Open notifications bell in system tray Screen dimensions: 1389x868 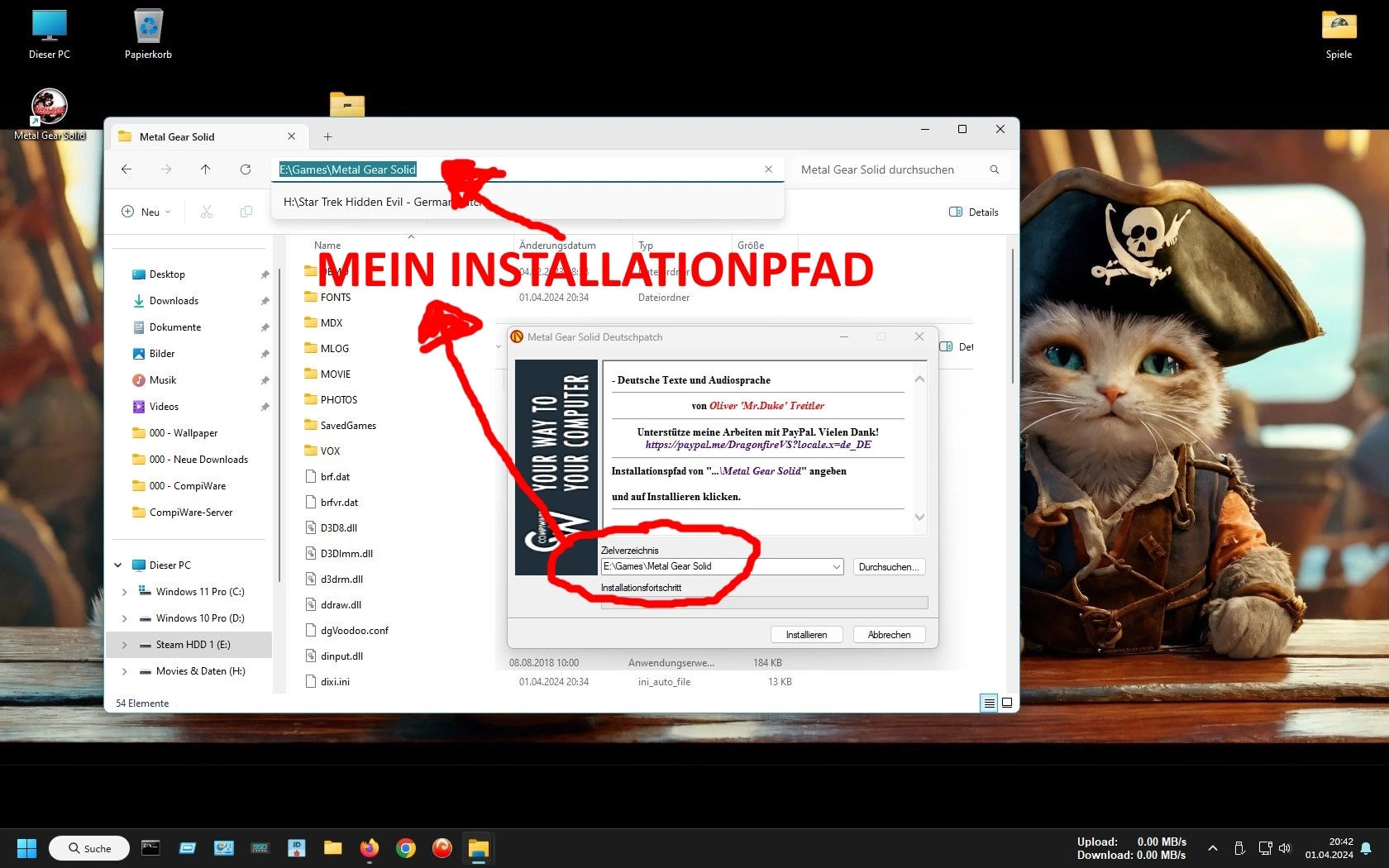[x=1366, y=848]
